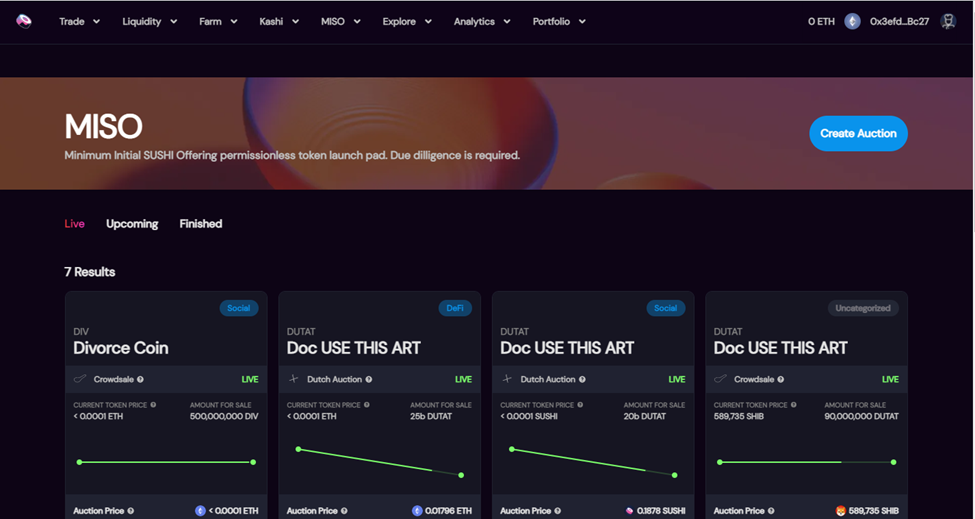Click the Social tag on Doc USE THIS ART card
Image resolution: width=975 pixels, height=519 pixels.
(x=666, y=308)
